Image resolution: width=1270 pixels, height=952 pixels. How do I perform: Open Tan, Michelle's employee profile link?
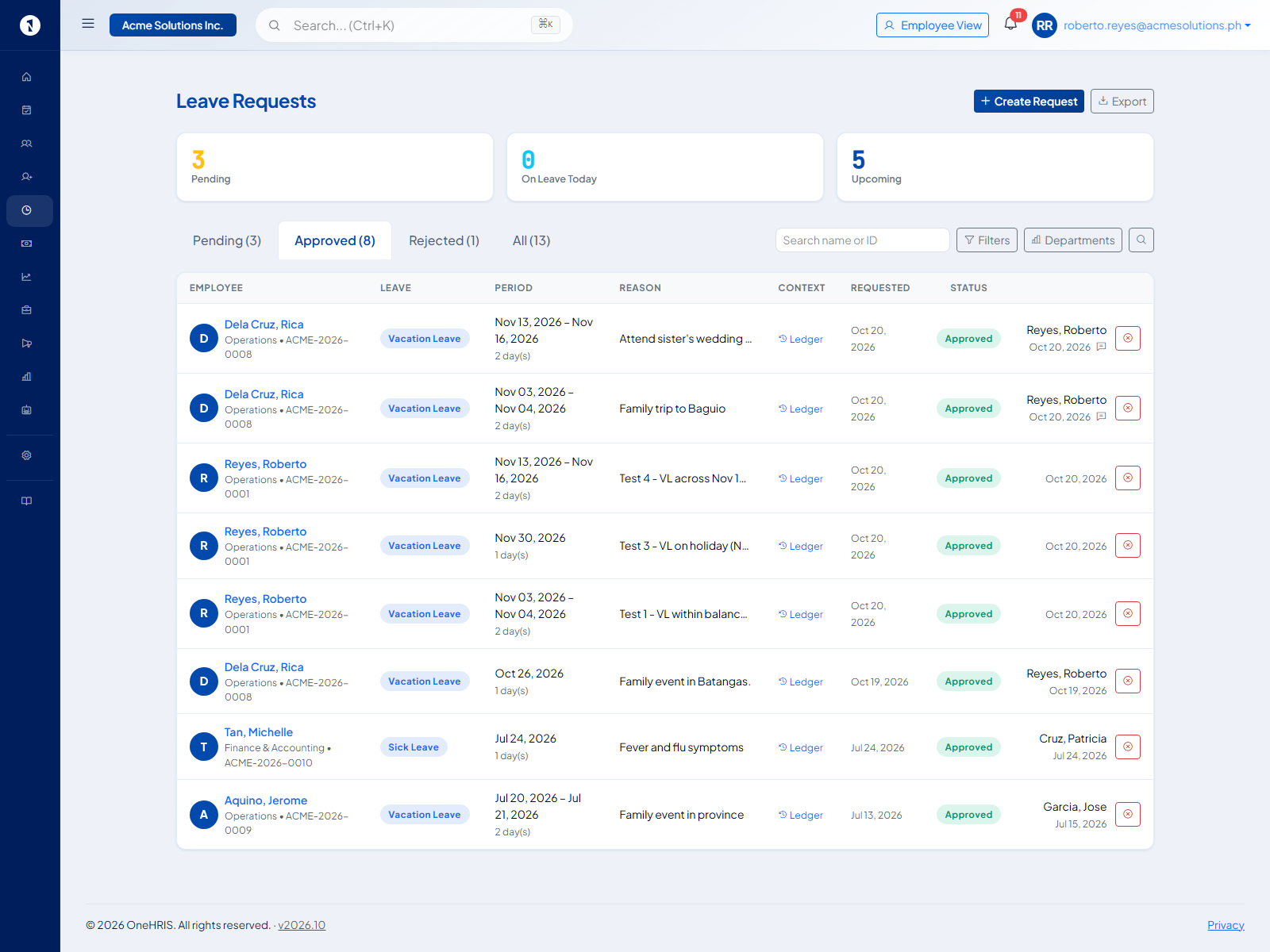tap(259, 732)
